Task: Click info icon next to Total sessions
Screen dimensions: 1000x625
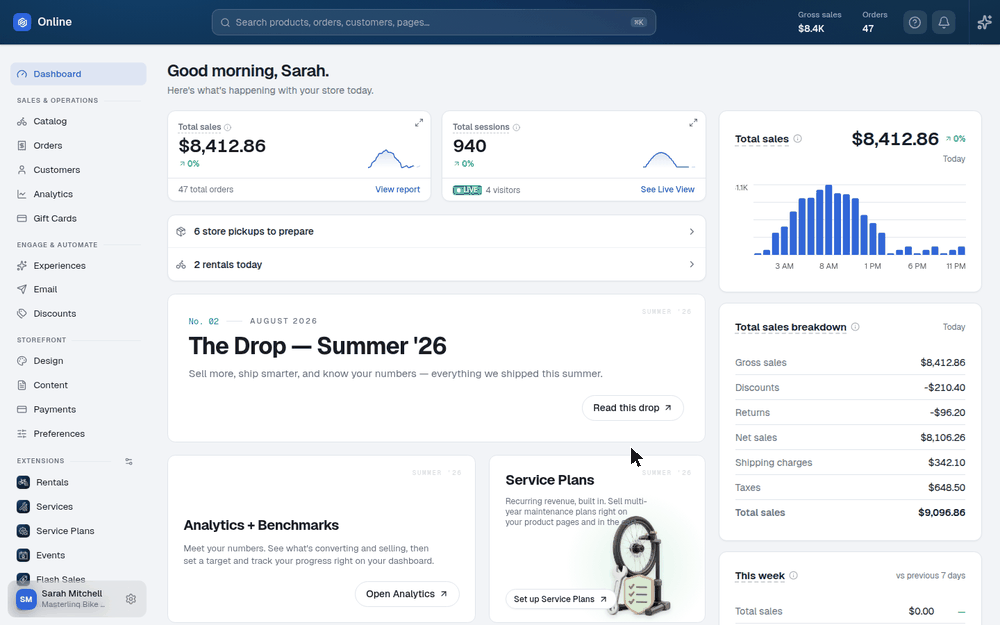Action: 517,128
